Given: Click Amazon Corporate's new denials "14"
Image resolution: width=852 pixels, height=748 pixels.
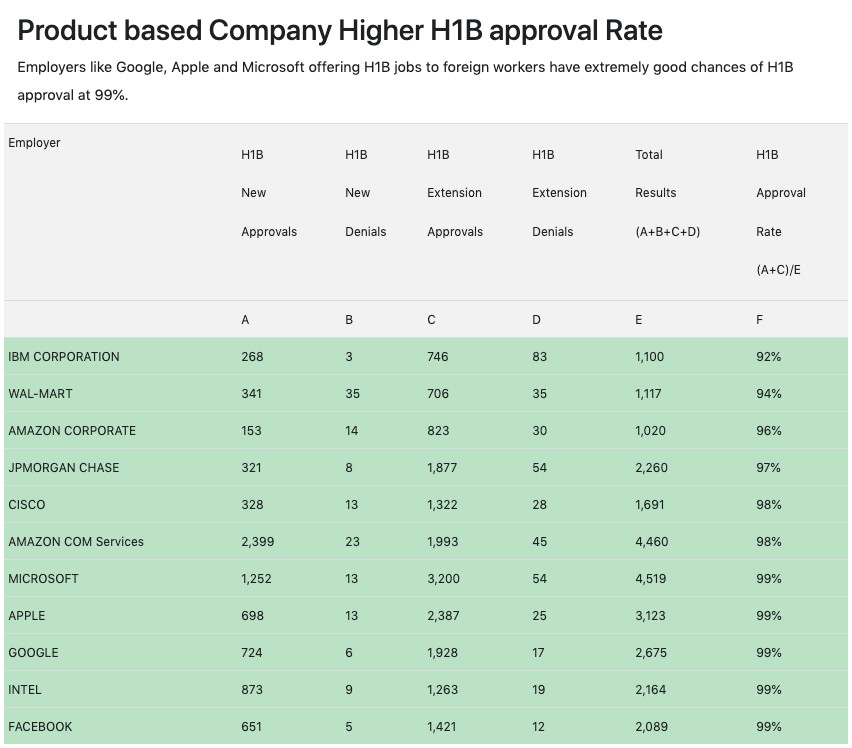Looking at the screenshot, I should 352,431.
